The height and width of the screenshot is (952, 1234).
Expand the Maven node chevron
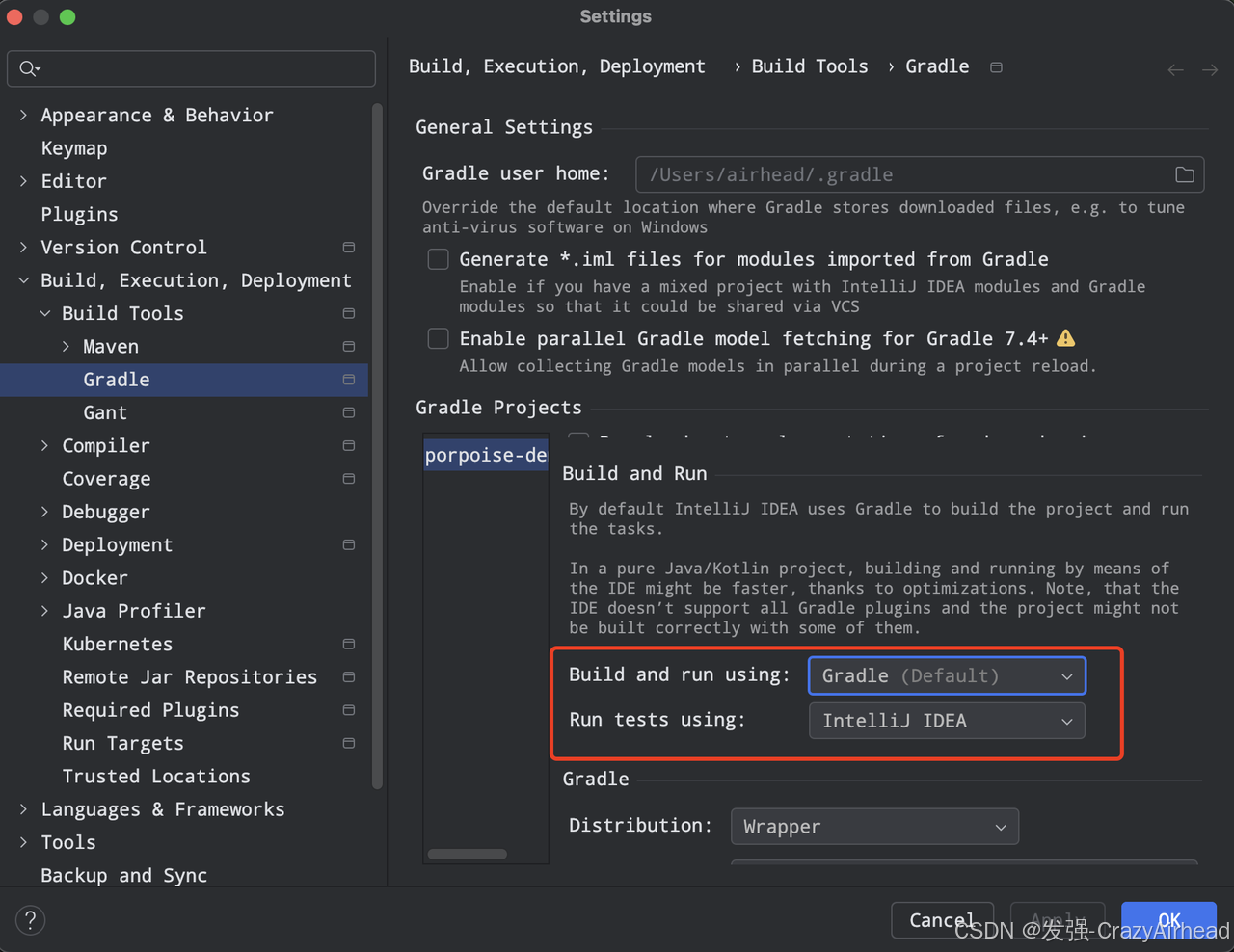tap(66, 347)
